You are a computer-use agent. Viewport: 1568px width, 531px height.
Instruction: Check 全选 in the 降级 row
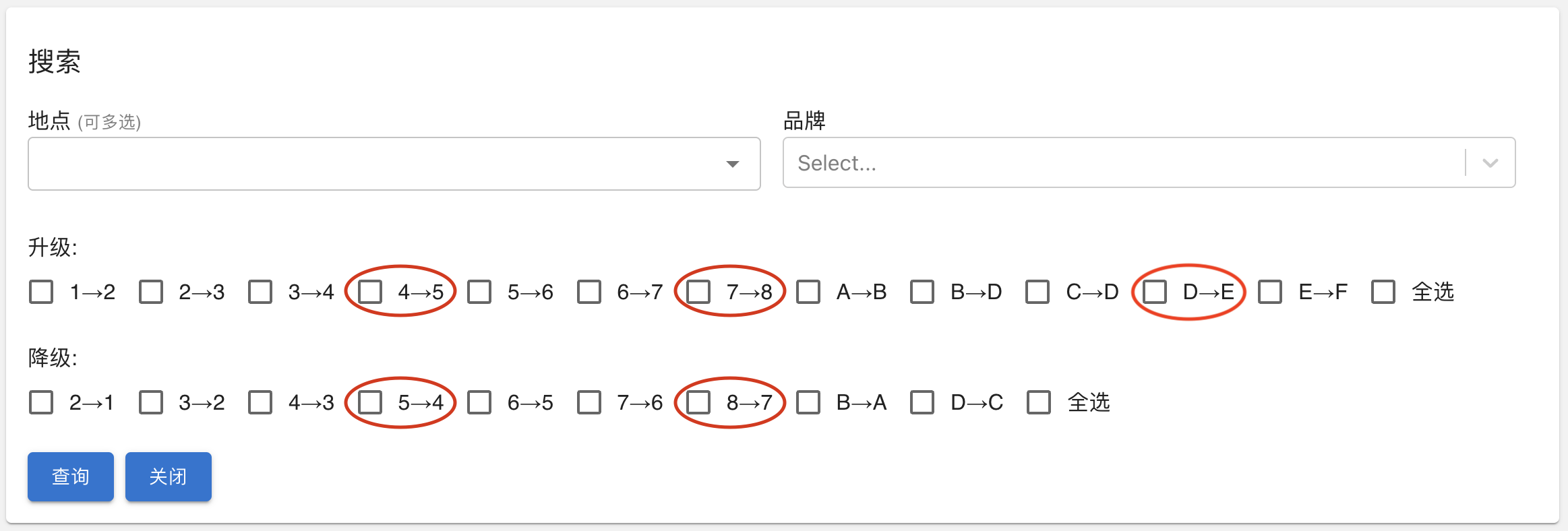coord(1039,403)
